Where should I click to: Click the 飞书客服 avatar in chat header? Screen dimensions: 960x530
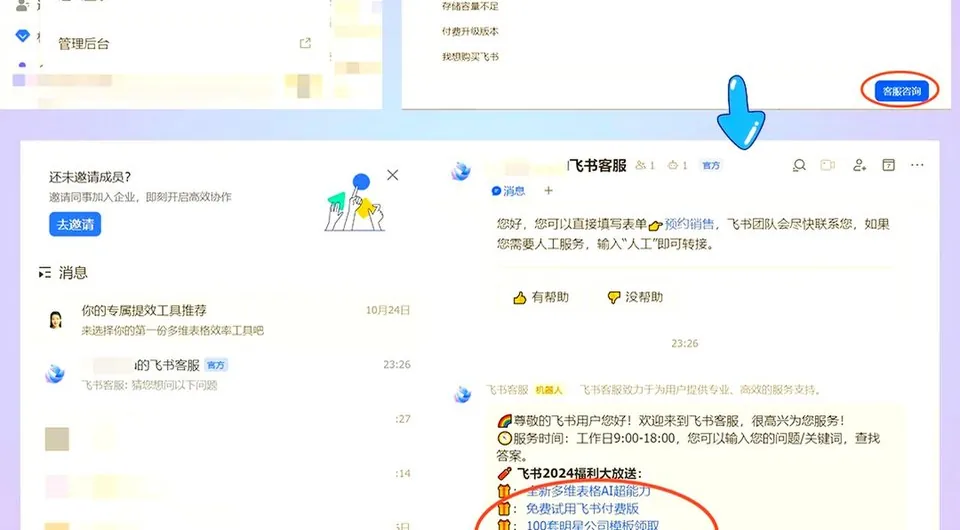coord(461,171)
